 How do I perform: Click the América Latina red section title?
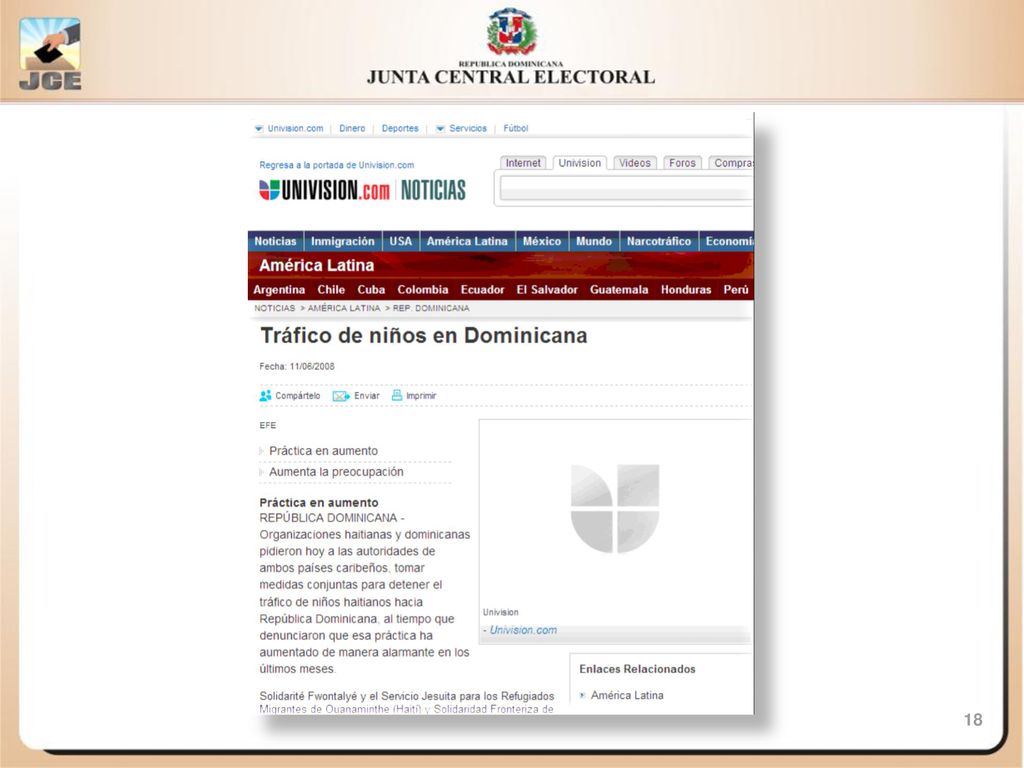click(x=317, y=265)
